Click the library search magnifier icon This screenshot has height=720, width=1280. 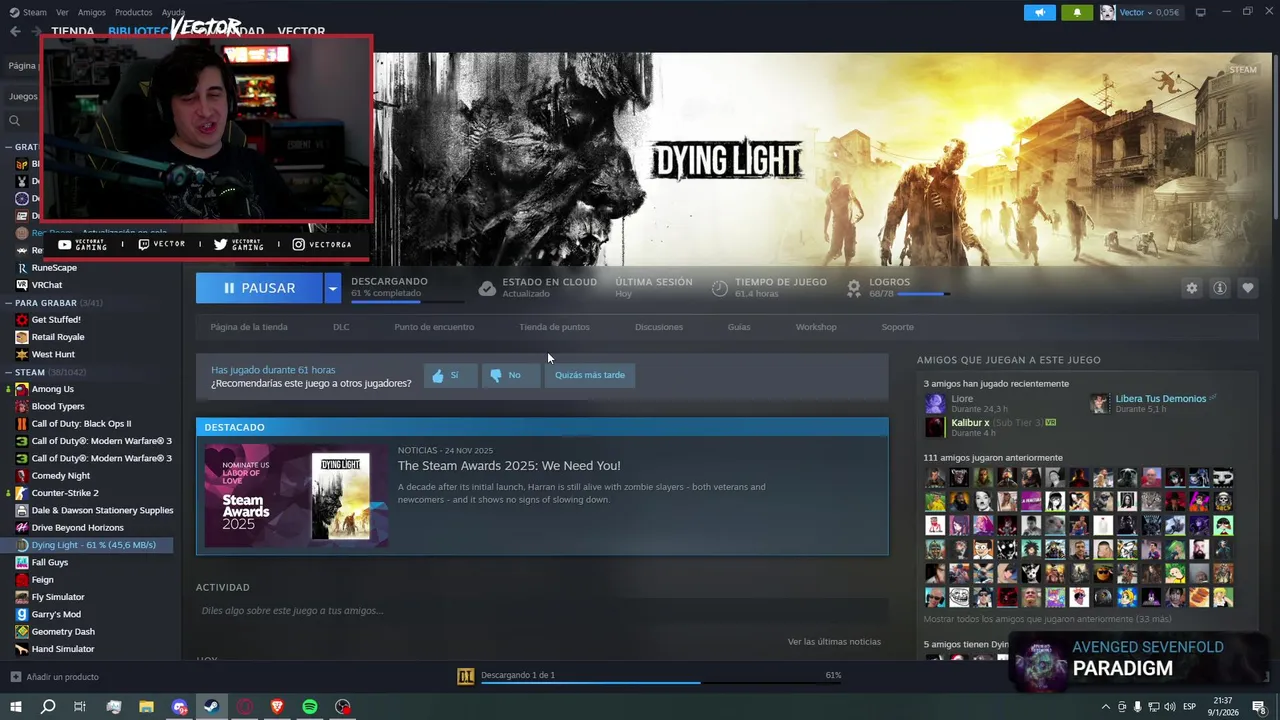tap(14, 121)
